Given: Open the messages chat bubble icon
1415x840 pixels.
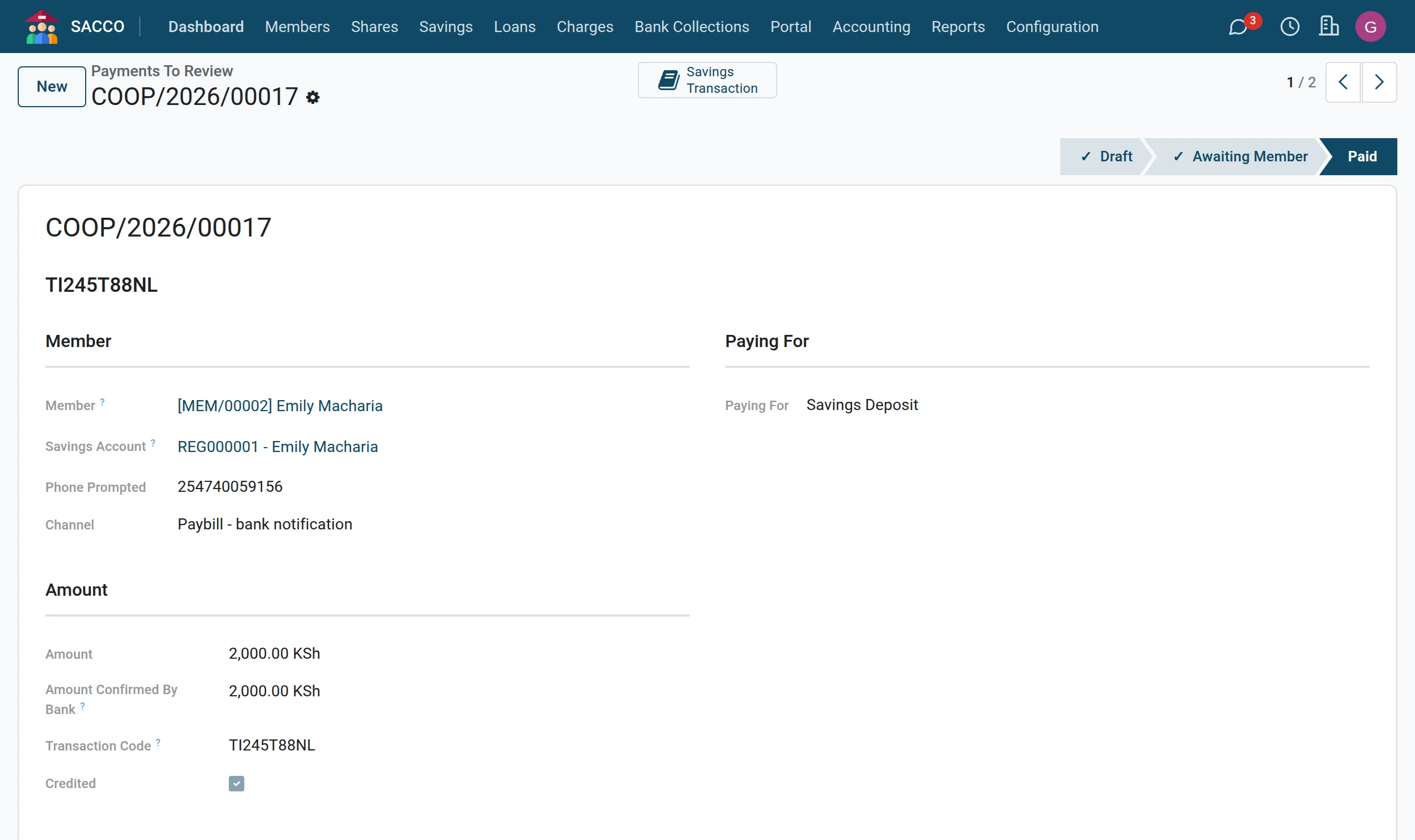Looking at the screenshot, I should click(x=1238, y=27).
